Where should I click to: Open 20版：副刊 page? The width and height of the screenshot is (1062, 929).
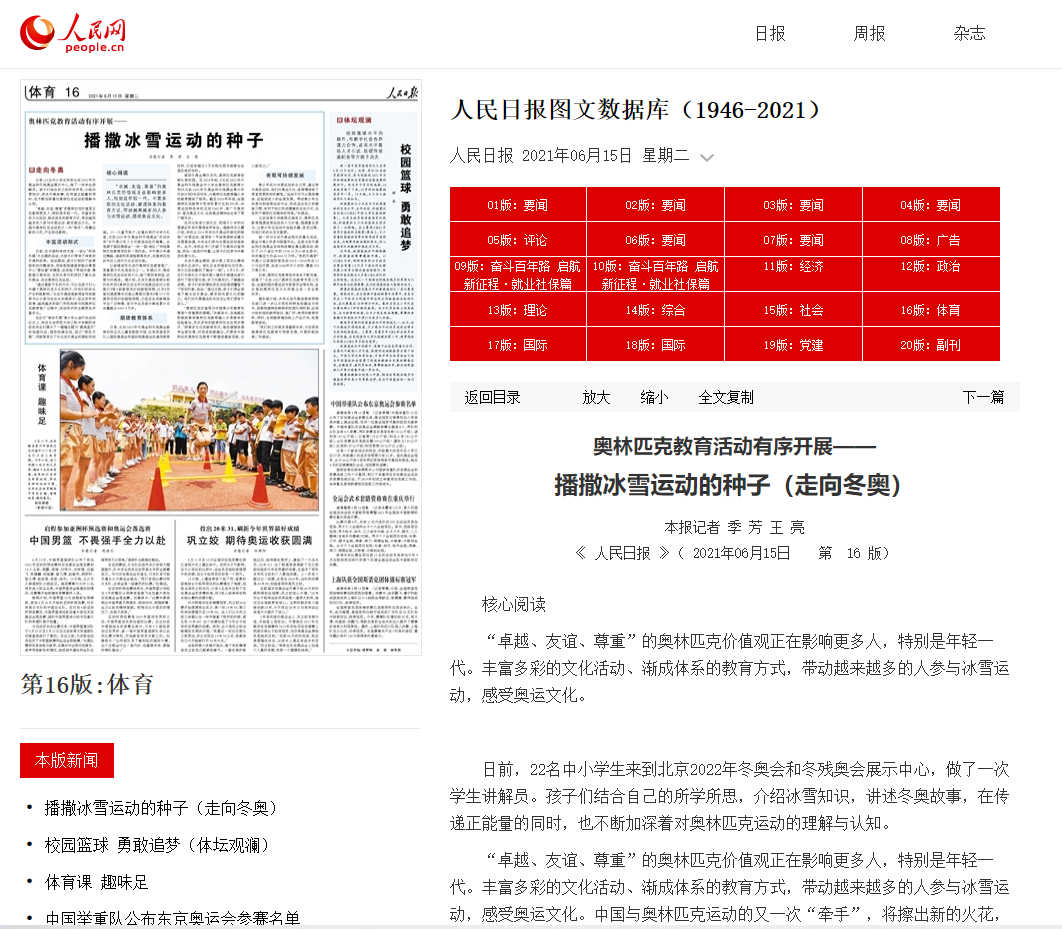pyautogui.click(x=931, y=345)
